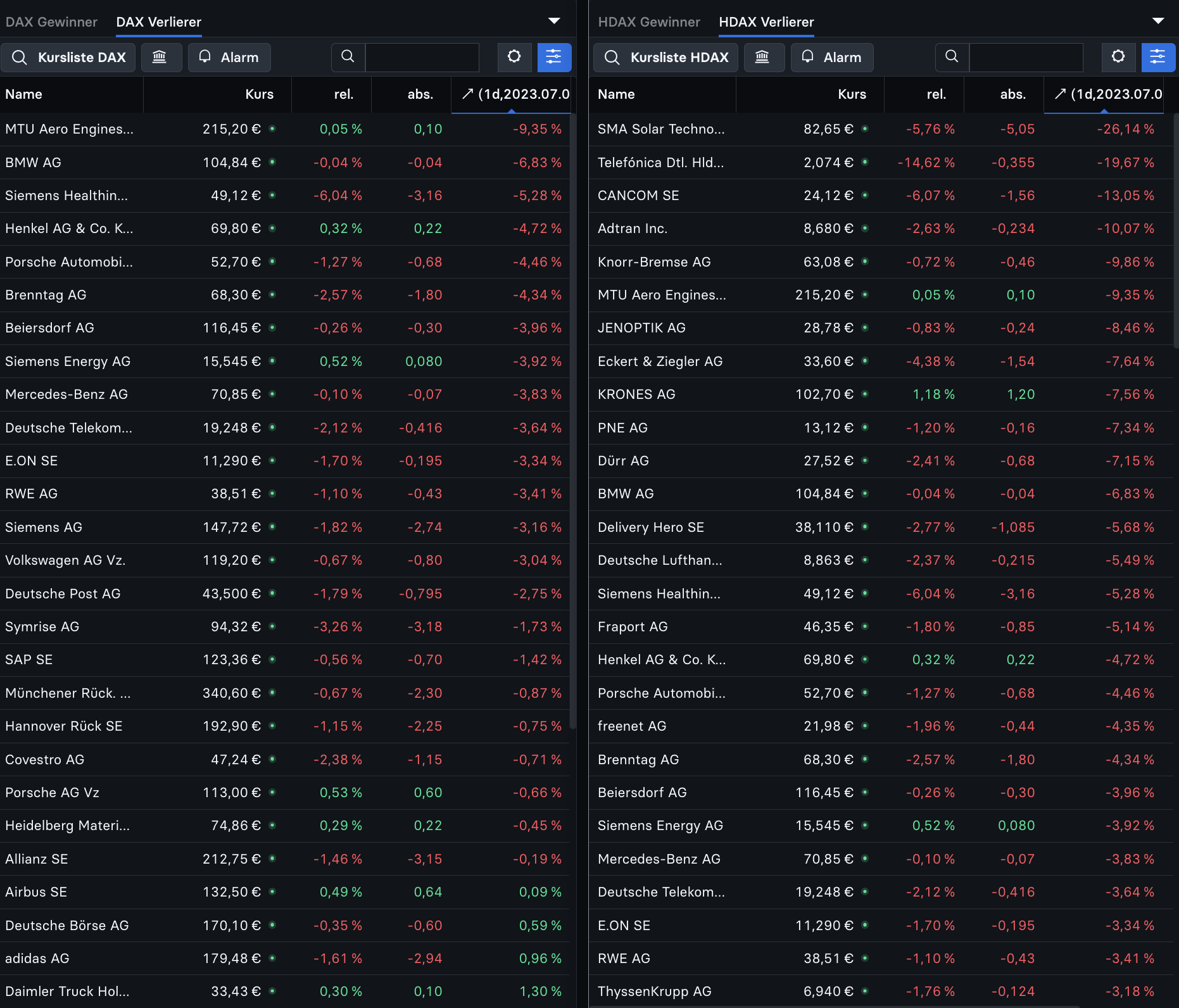This screenshot has width=1179, height=1008.
Task: Click the vertical scrollbar of the HDAX list
Action: point(1176,231)
